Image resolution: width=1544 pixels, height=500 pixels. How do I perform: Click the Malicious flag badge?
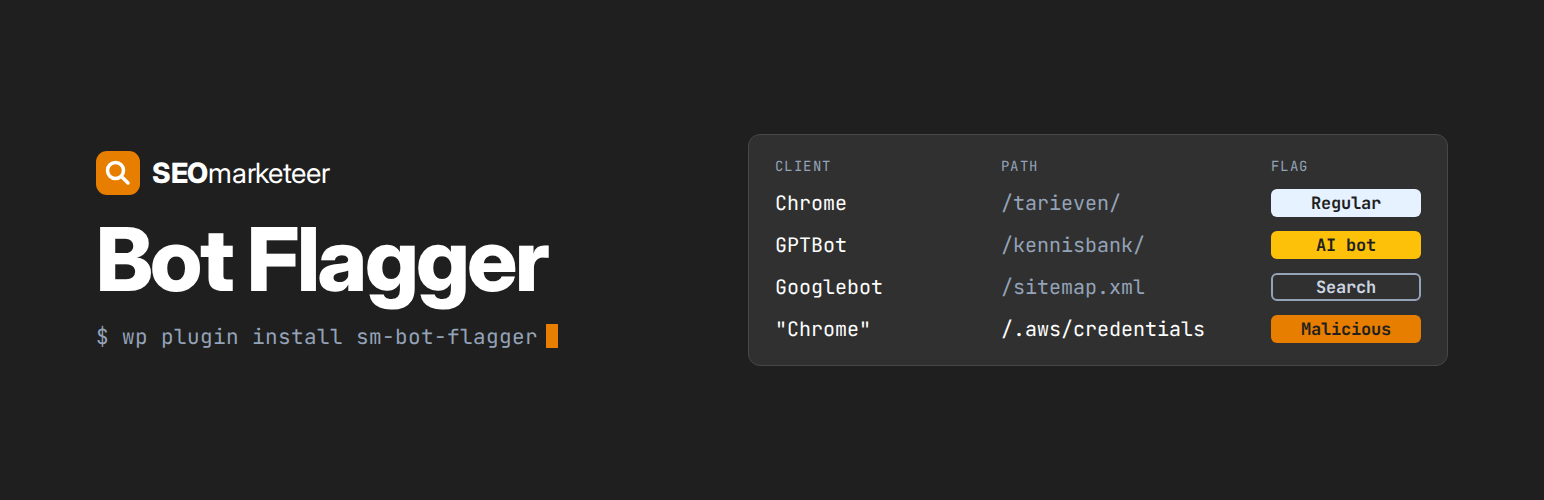click(x=1346, y=329)
